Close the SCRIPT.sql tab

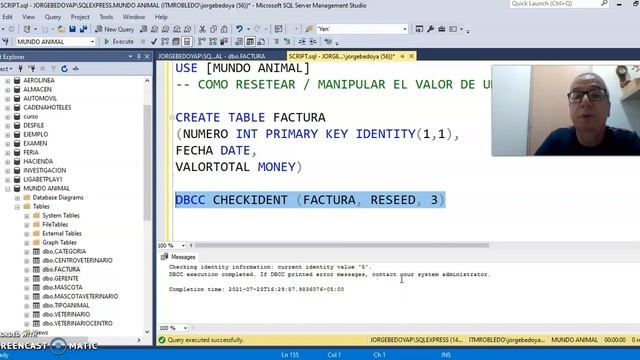(x=411, y=56)
